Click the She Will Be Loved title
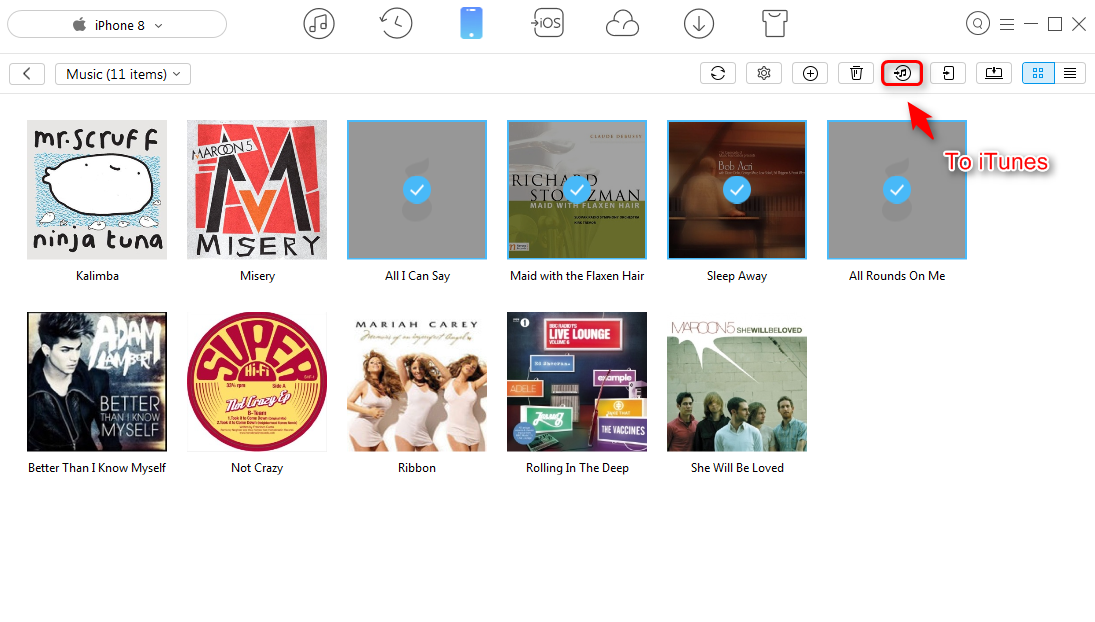This screenshot has height=622, width=1095. tap(737, 468)
